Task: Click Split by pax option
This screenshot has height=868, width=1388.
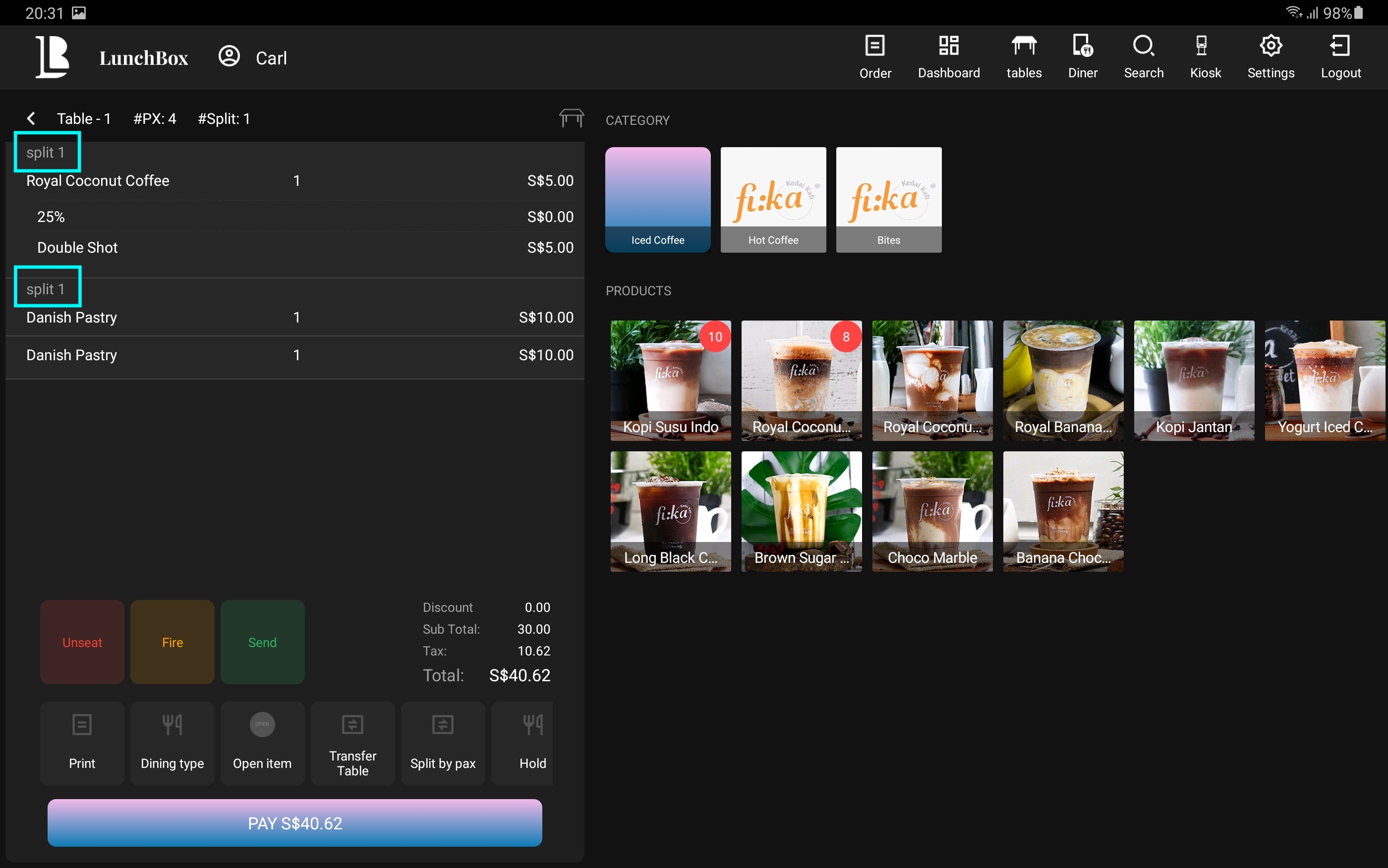Action: click(442, 743)
